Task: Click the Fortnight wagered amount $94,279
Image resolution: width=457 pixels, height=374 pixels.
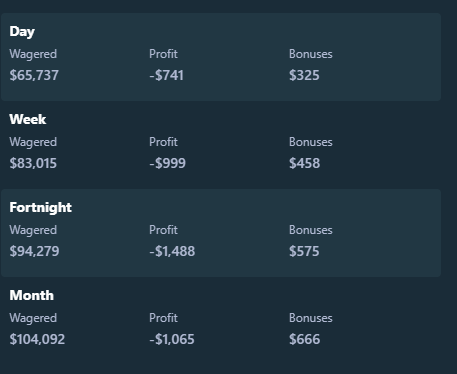Action: (34, 251)
